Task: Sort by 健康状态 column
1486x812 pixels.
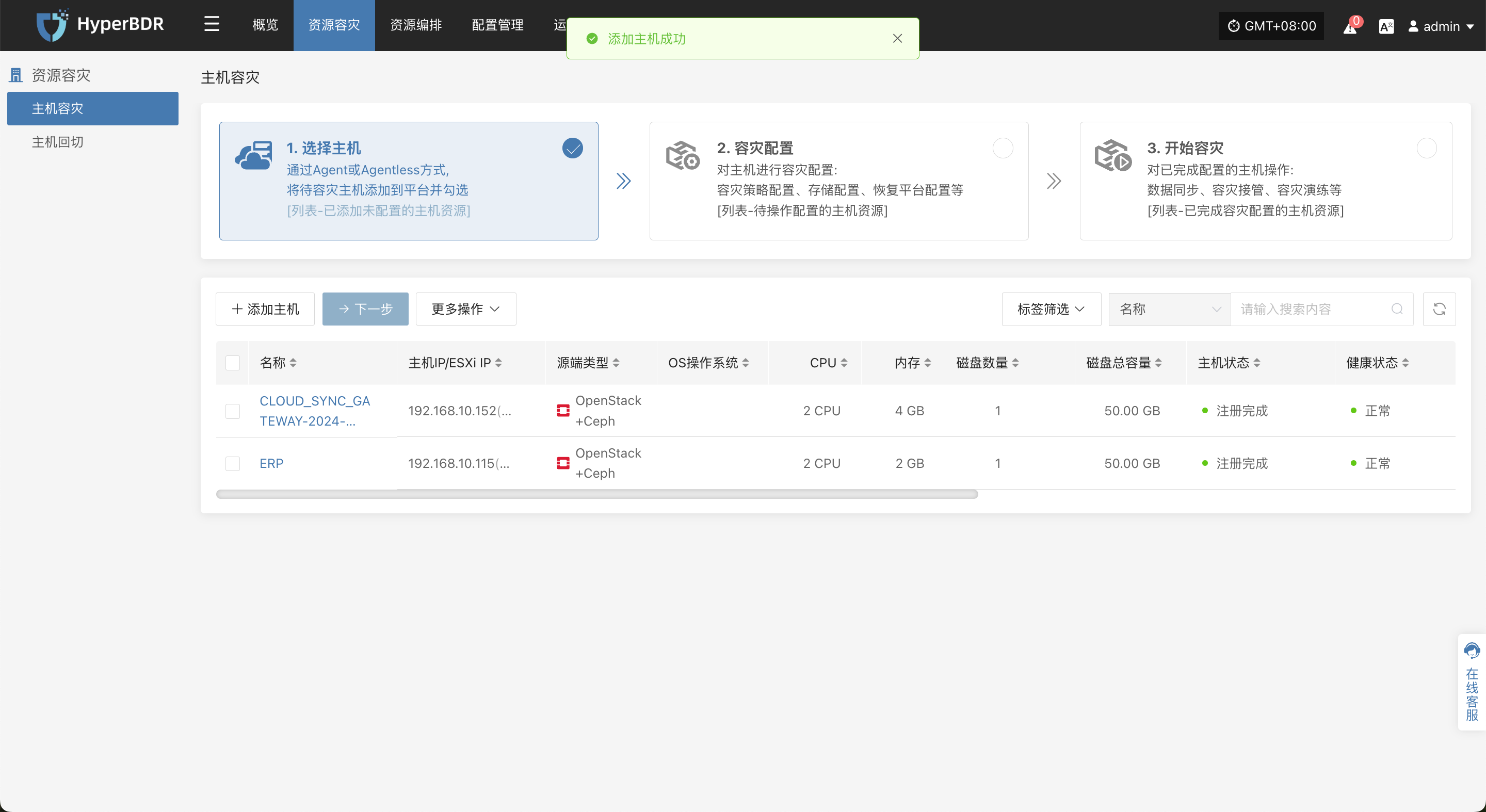Action: click(1405, 363)
